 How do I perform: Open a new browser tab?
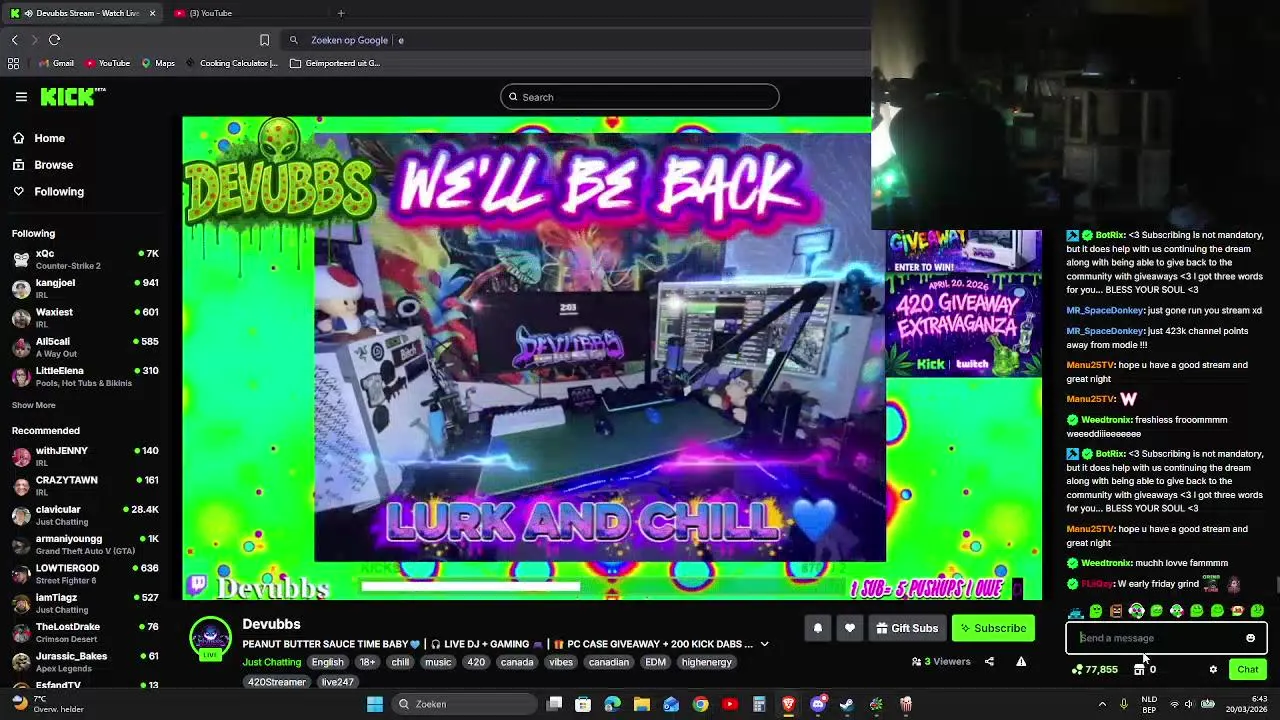coord(341,13)
